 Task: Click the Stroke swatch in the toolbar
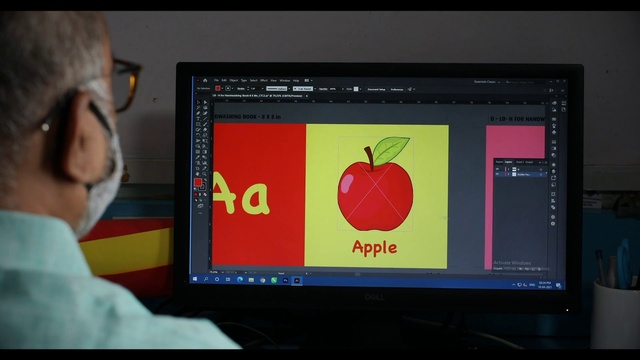point(203,187)
